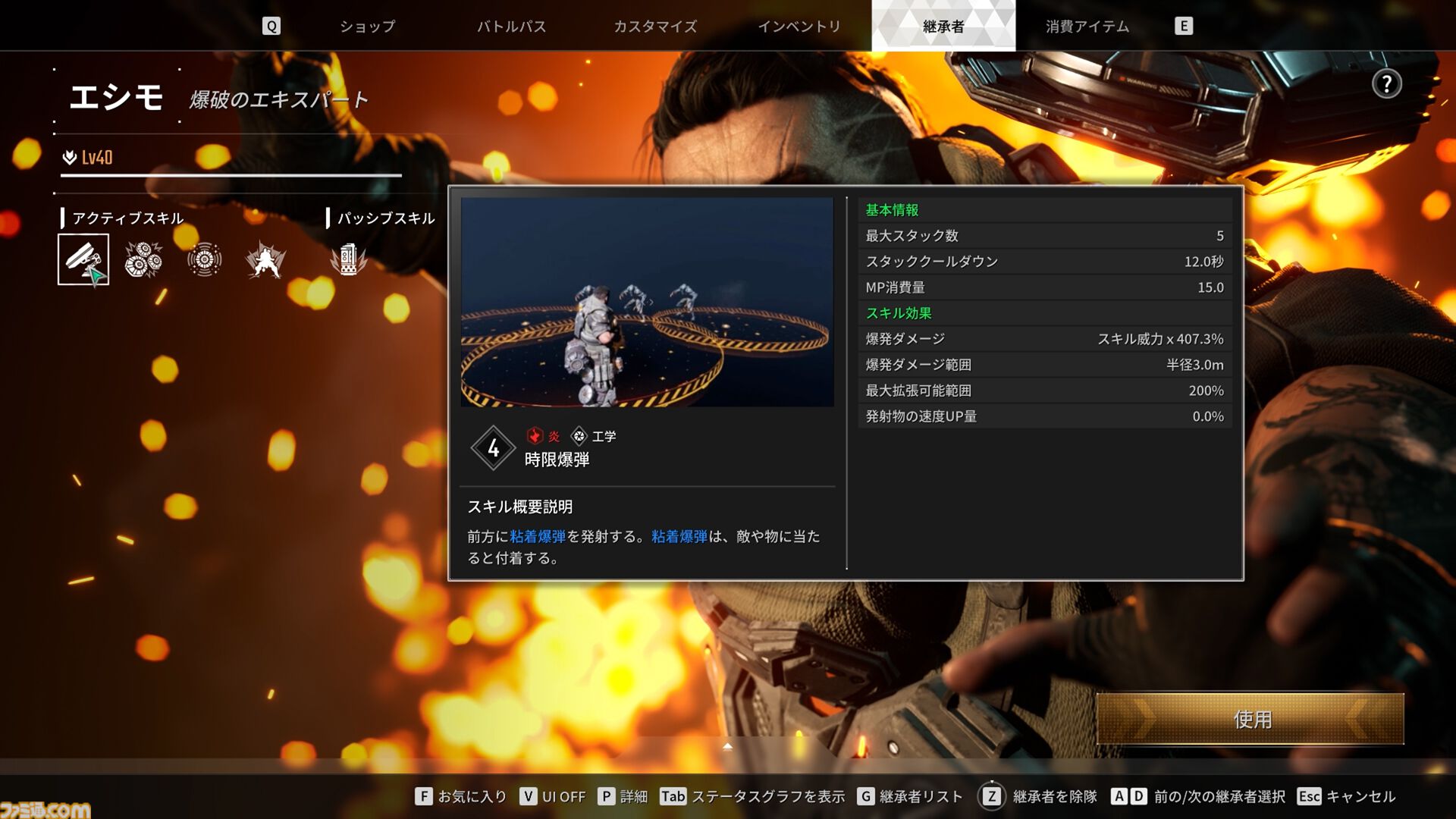This screenshot has height=819, width=1456.
Task: Click the MP消費量 stat row
Action: click(x=1045, y=287)
